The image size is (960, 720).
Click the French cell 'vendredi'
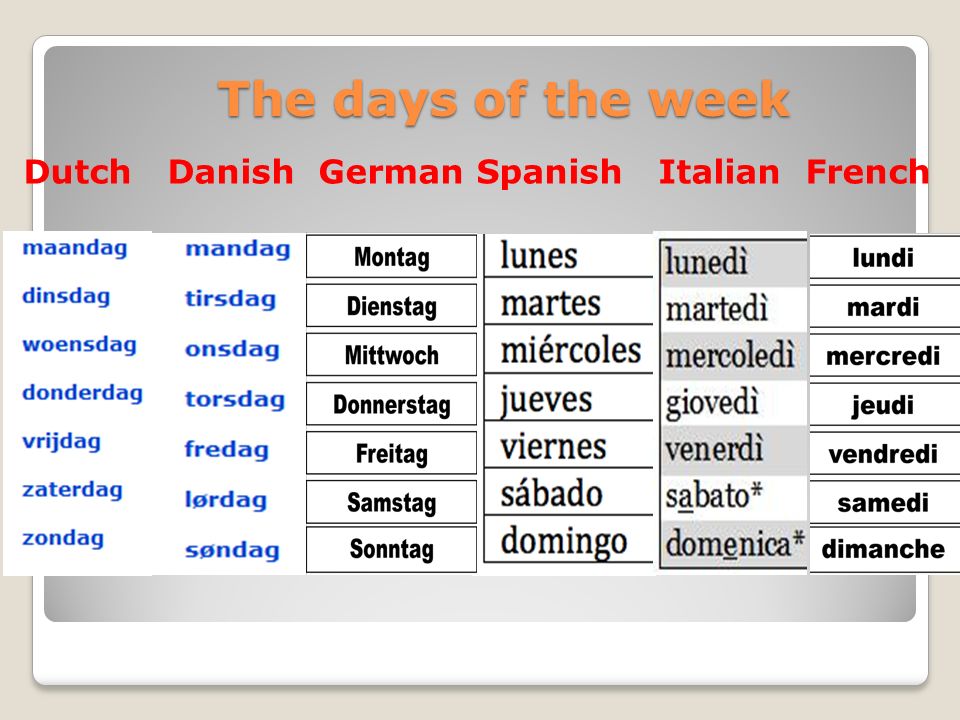(x=884, y=454)
